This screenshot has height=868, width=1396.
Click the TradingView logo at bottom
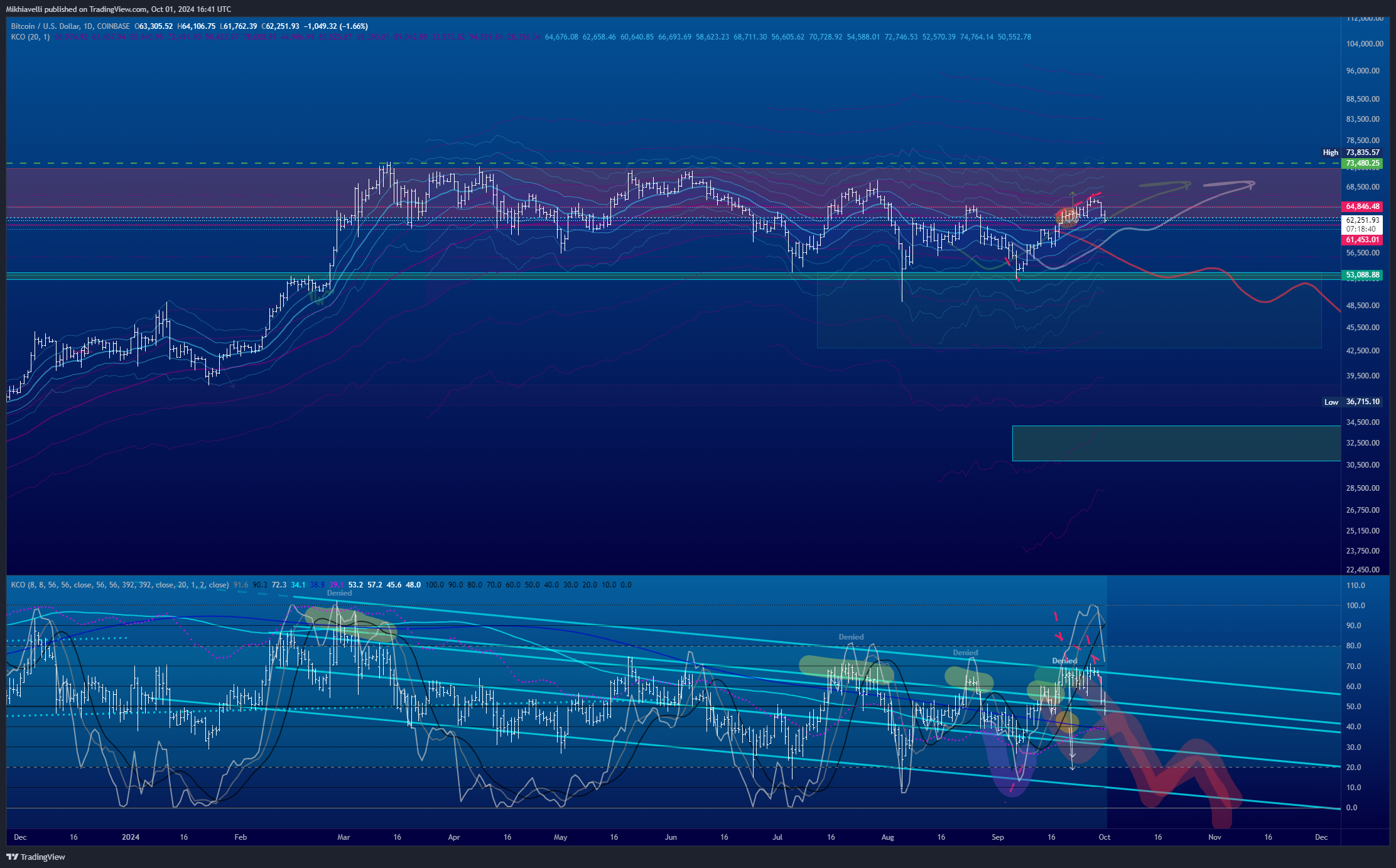click(36, 857)
